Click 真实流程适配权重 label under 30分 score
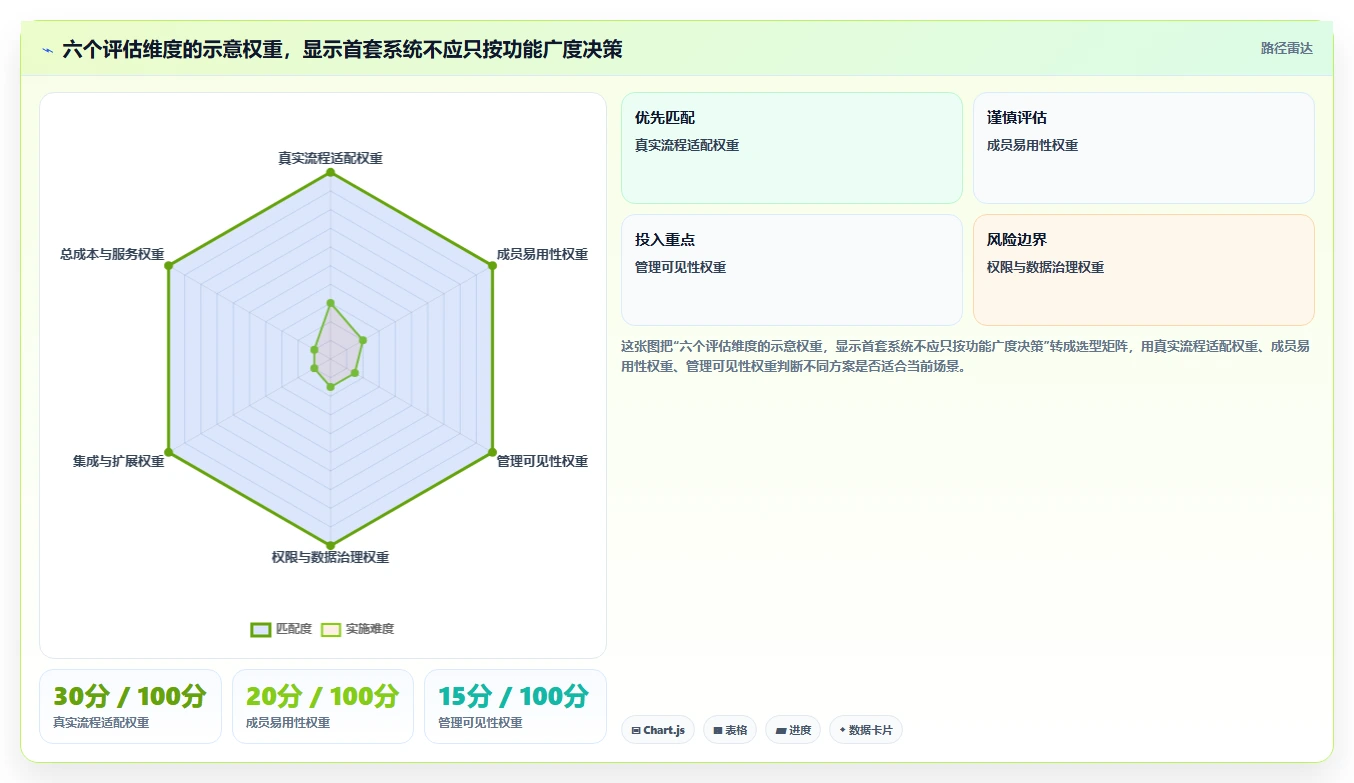 101,722
